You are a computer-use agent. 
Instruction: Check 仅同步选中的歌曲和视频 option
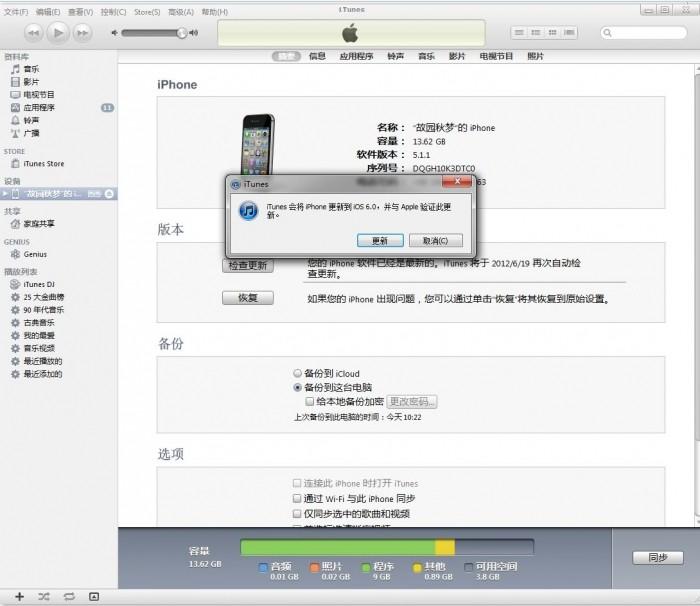click(297, 513)
